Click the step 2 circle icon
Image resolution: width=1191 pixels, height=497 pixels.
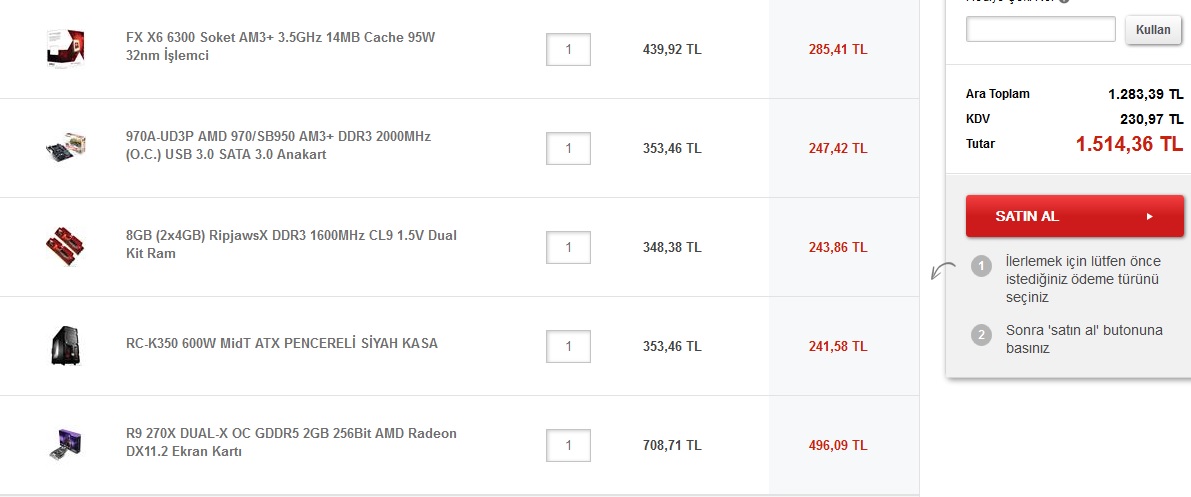tap(981, 335)
